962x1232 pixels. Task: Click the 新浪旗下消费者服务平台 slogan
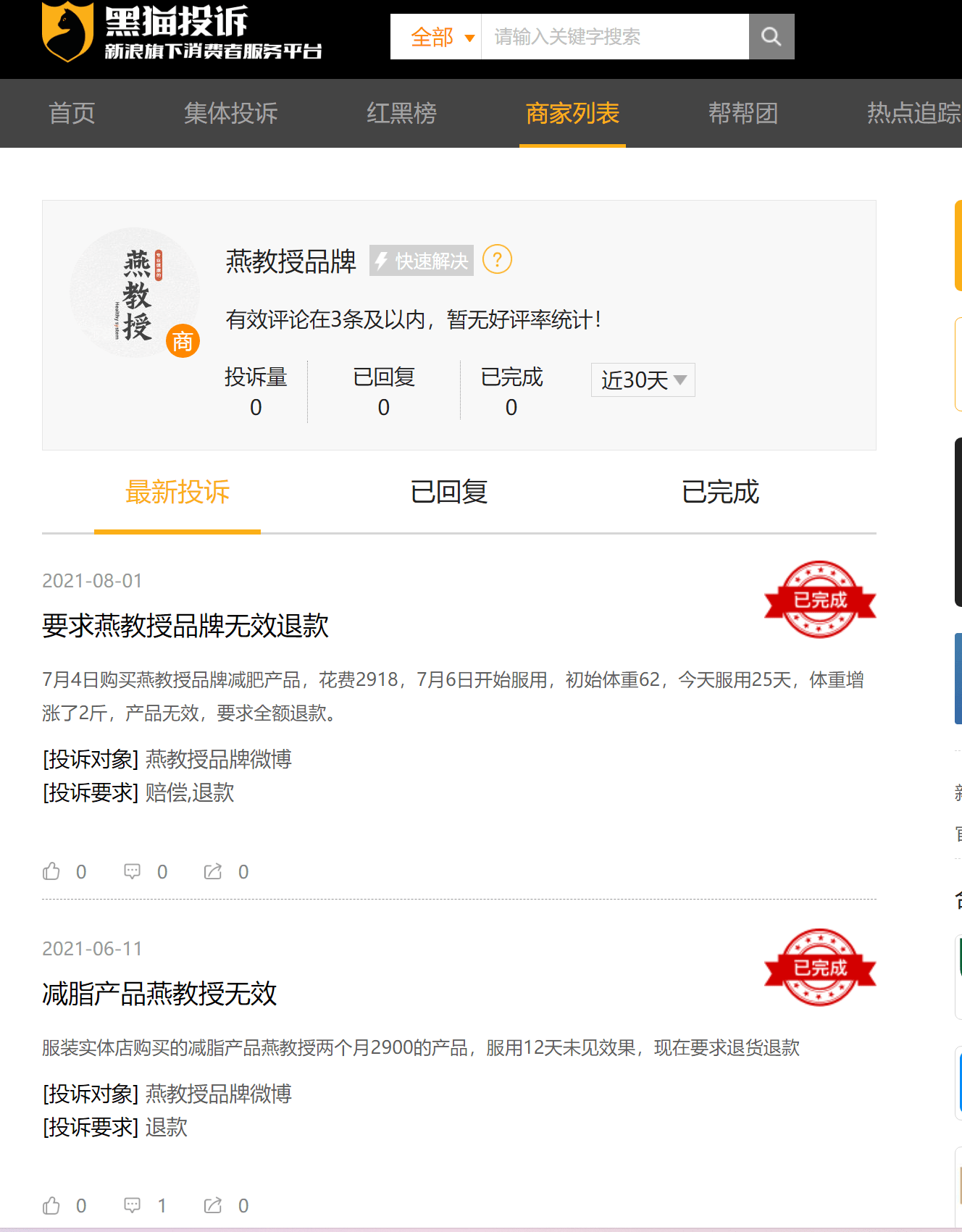click(x=213, y=51)
